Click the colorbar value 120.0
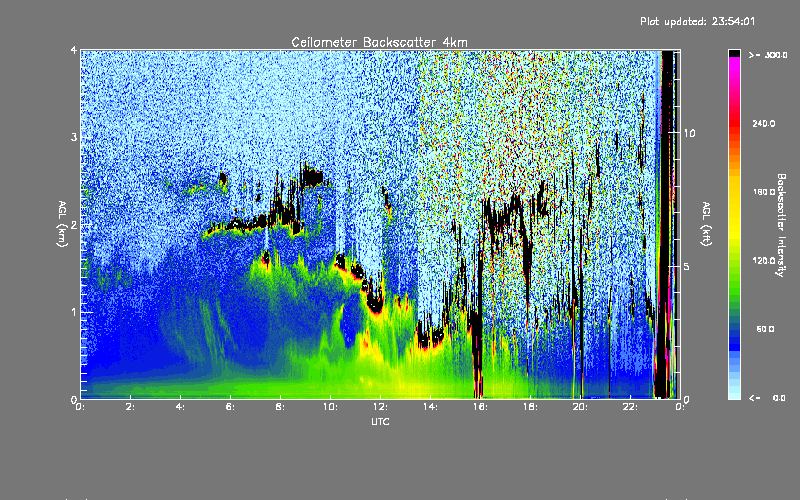 tap(764, 260)
